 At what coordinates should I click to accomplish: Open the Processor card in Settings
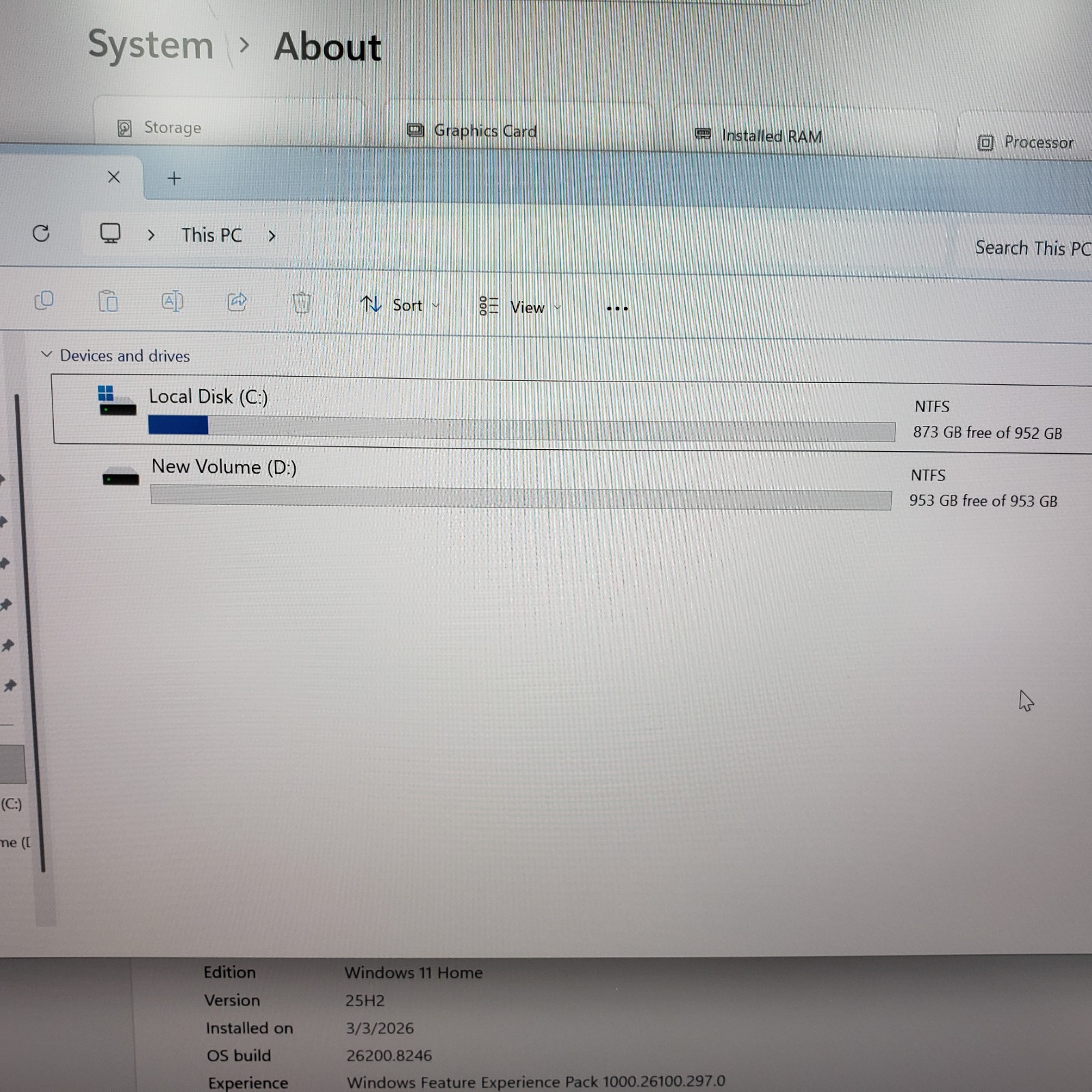(x=1025, y=136)
